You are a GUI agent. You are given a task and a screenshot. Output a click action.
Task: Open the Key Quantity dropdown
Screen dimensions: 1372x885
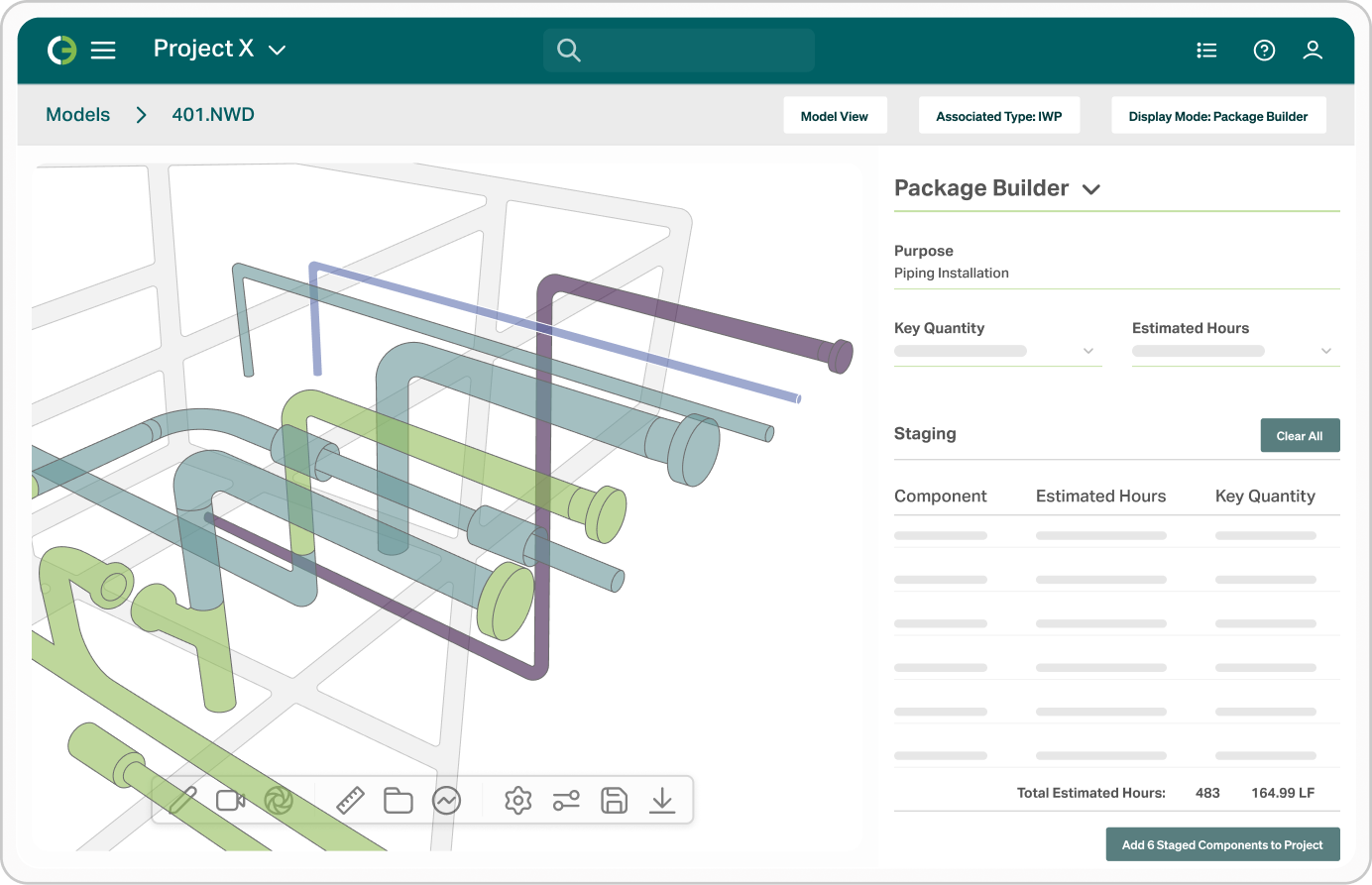click(1088, 350)
